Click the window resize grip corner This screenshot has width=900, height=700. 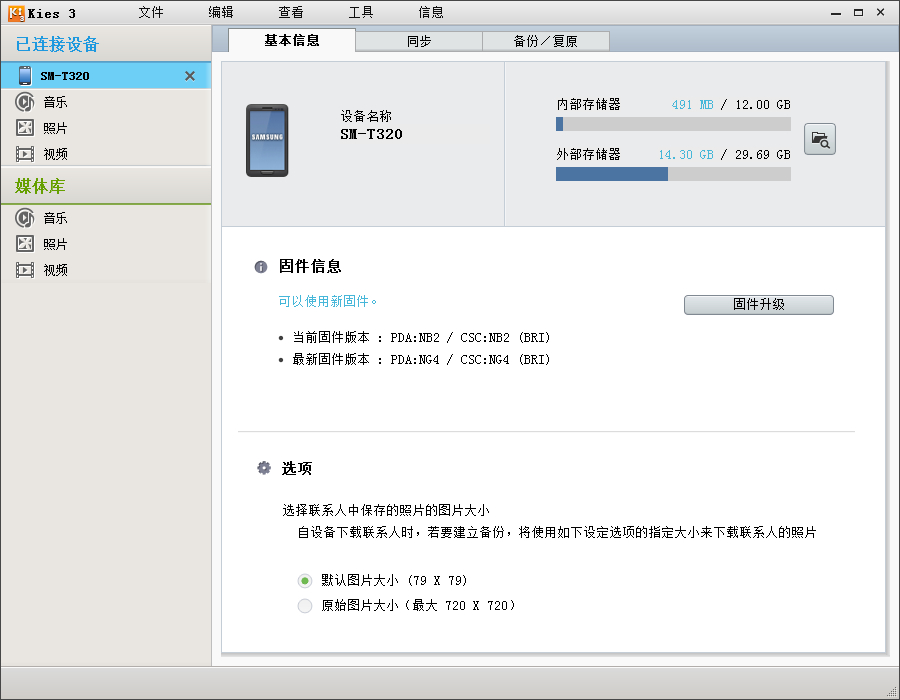(891, 692)
